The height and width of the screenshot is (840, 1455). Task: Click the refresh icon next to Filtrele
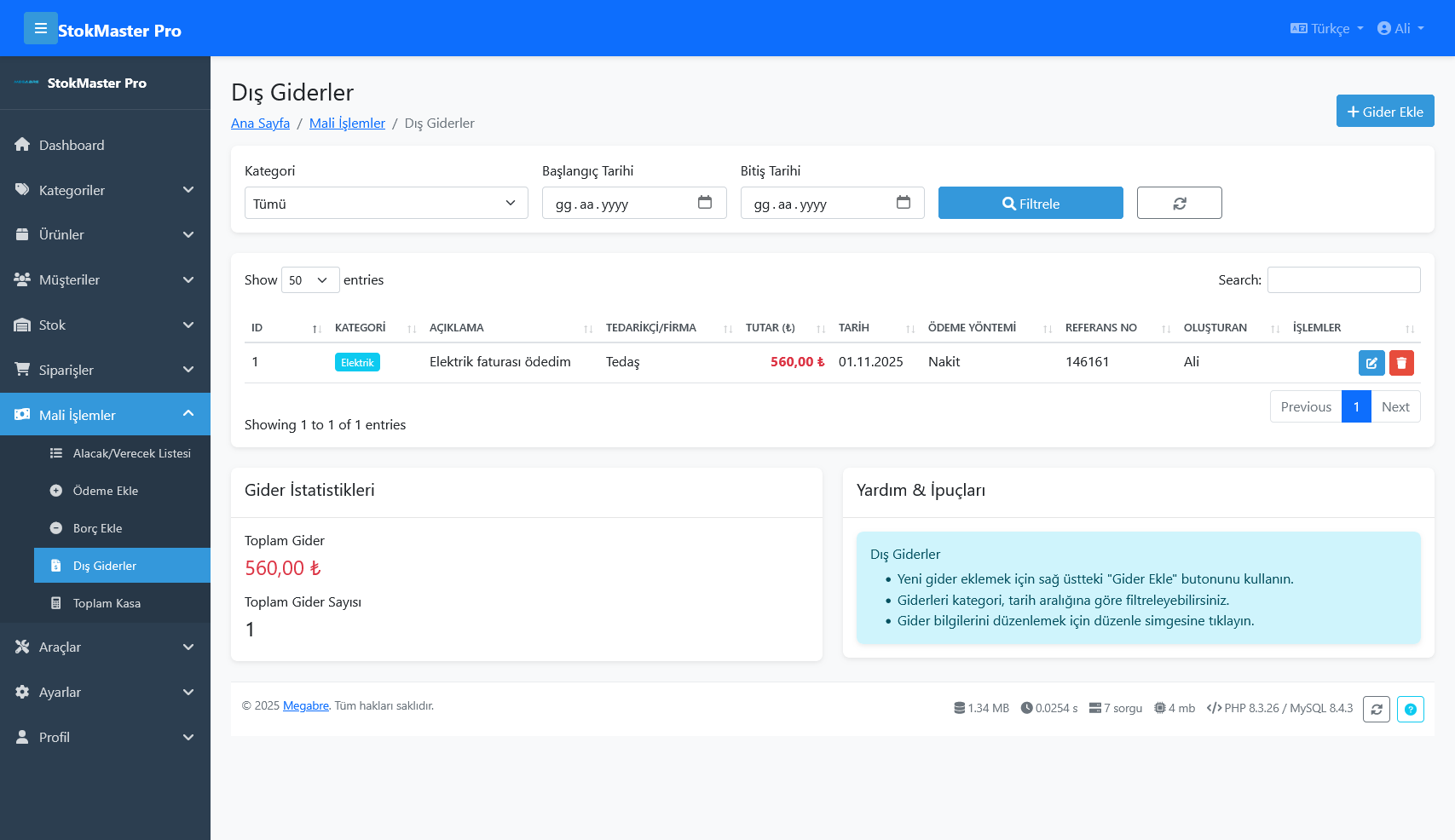tap(1179, 203)
